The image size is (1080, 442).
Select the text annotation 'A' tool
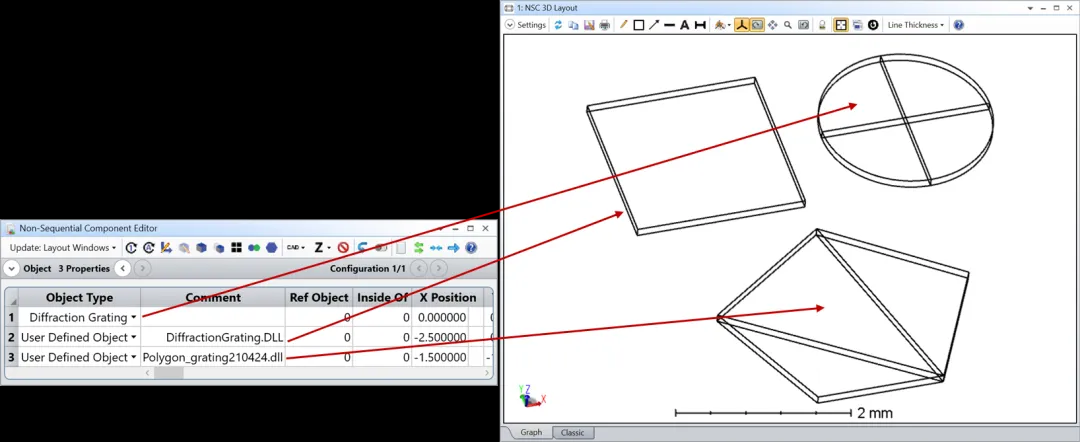[685, 25]
